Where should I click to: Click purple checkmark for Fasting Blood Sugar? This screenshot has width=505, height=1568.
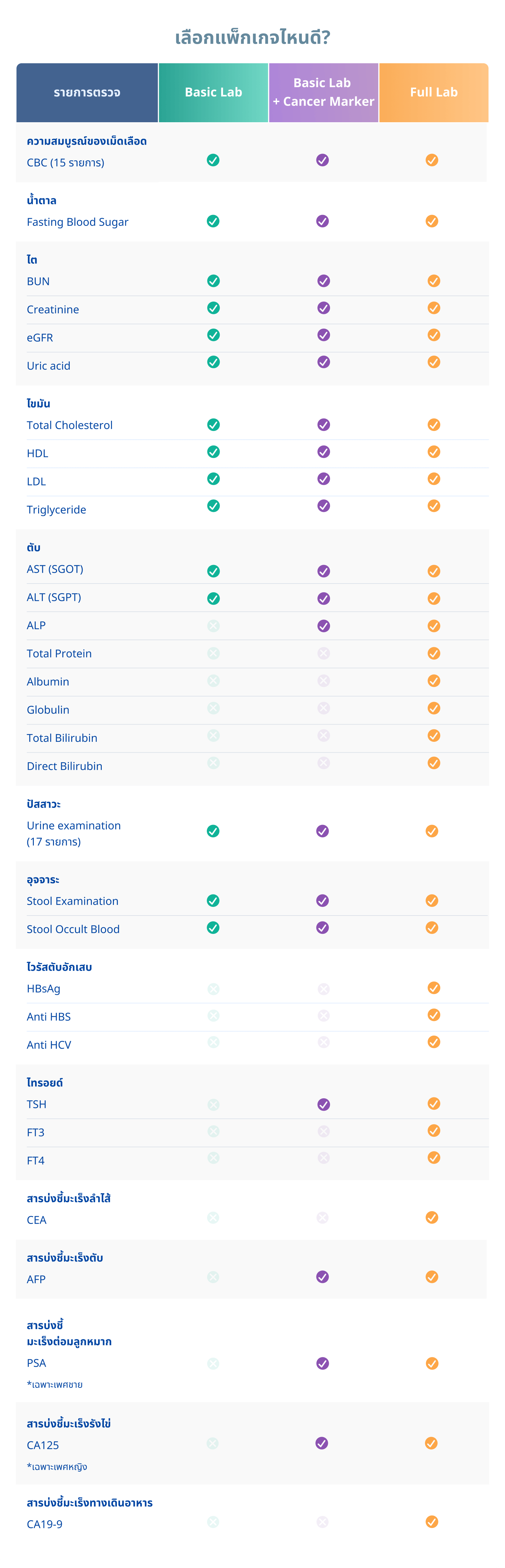click(x=323, y=221)
